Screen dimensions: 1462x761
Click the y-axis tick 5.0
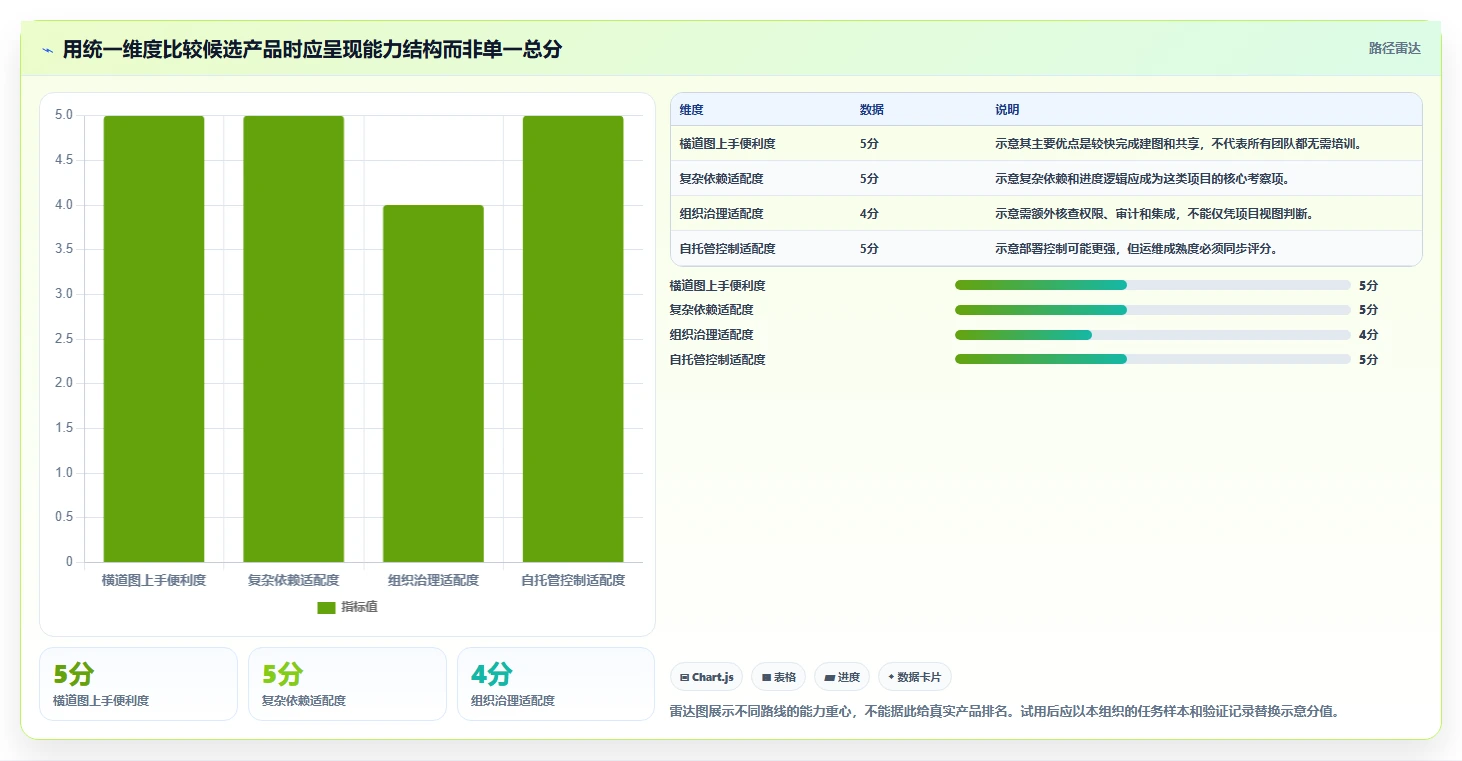pyautogui.click(x=64, y=115)
